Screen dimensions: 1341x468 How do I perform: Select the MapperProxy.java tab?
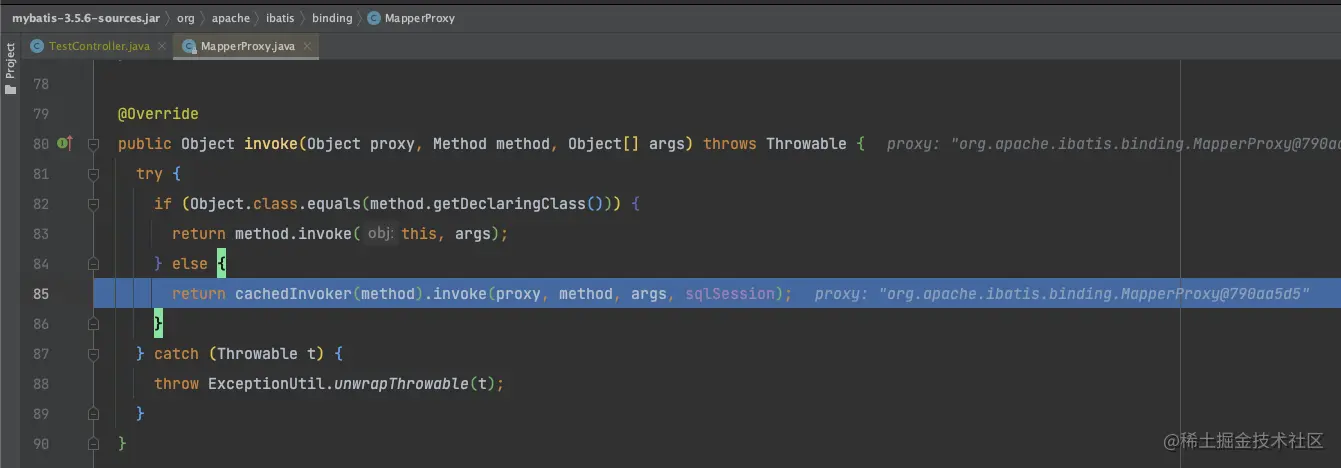246,46
